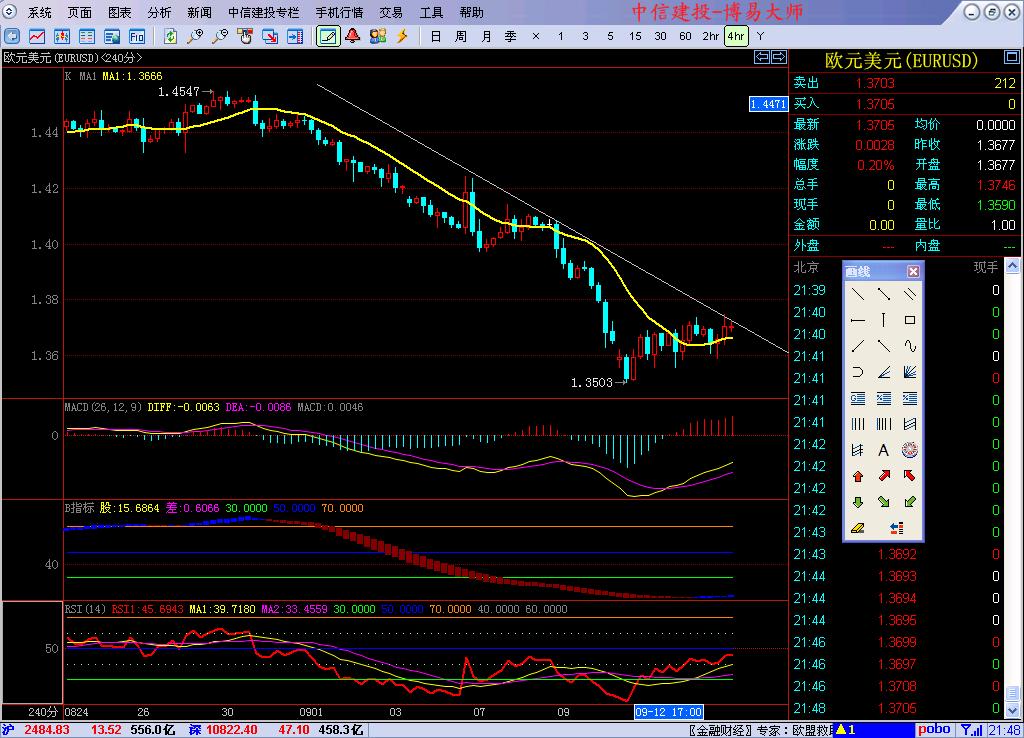Viewport: 1024px width, 738px height.
Task: Click the lightning bolt toolbar icon
Action: (x=402, y=36)
